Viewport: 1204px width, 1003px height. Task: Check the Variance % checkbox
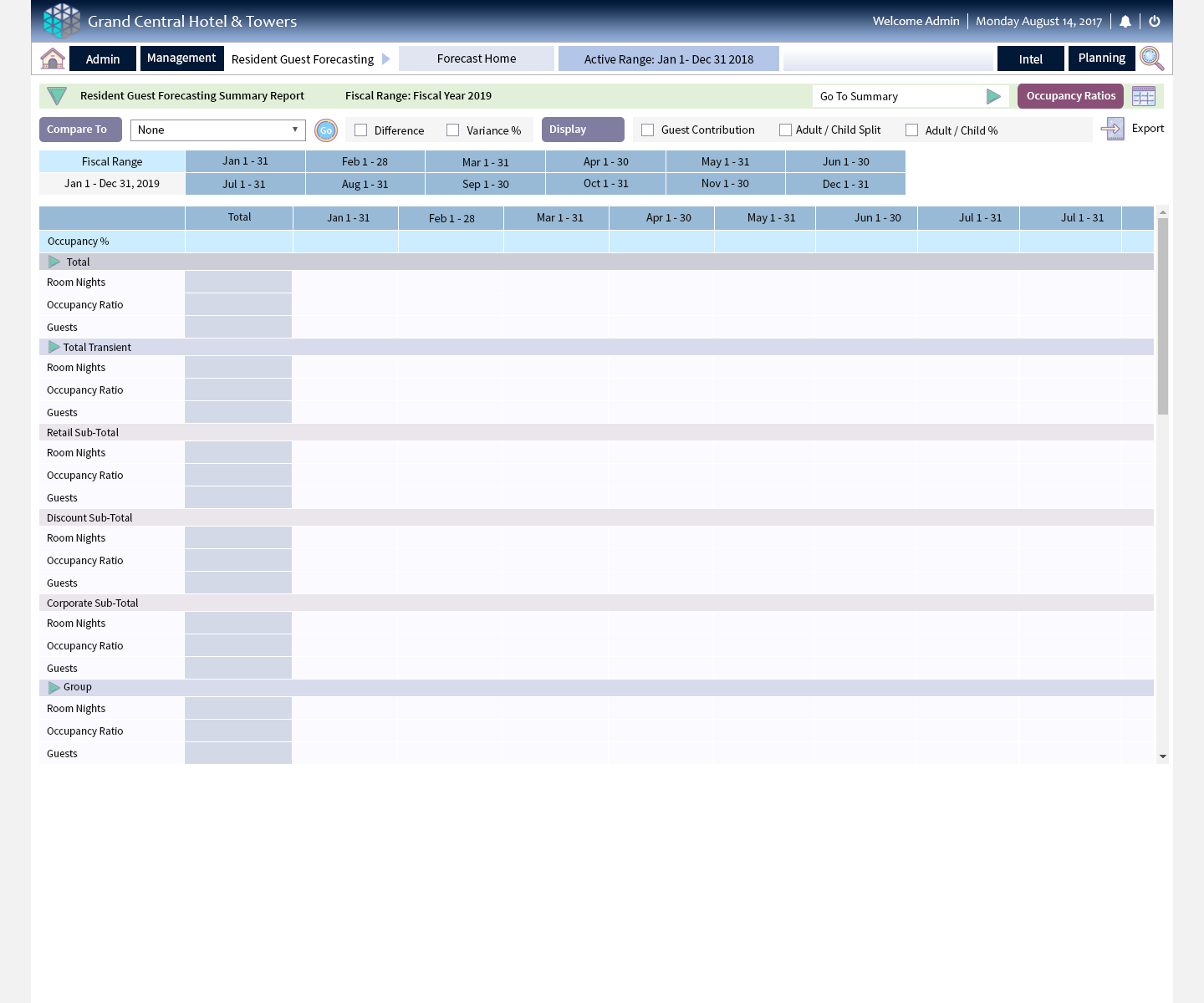pos(453,130)
